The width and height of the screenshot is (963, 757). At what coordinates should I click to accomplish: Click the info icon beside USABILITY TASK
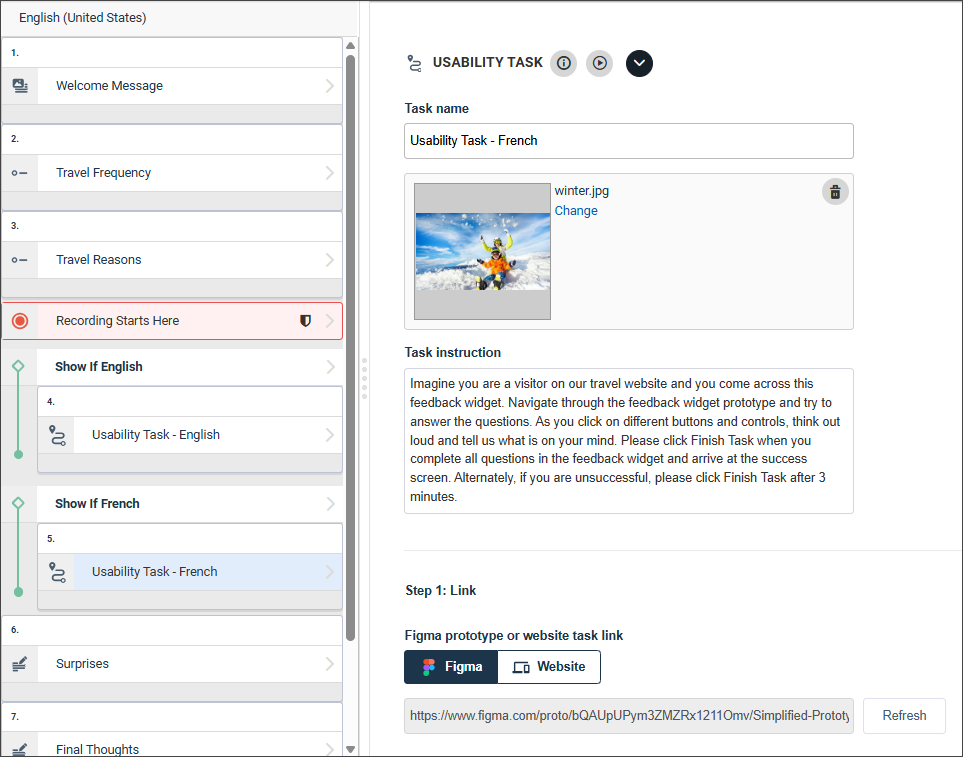(563, 63)
